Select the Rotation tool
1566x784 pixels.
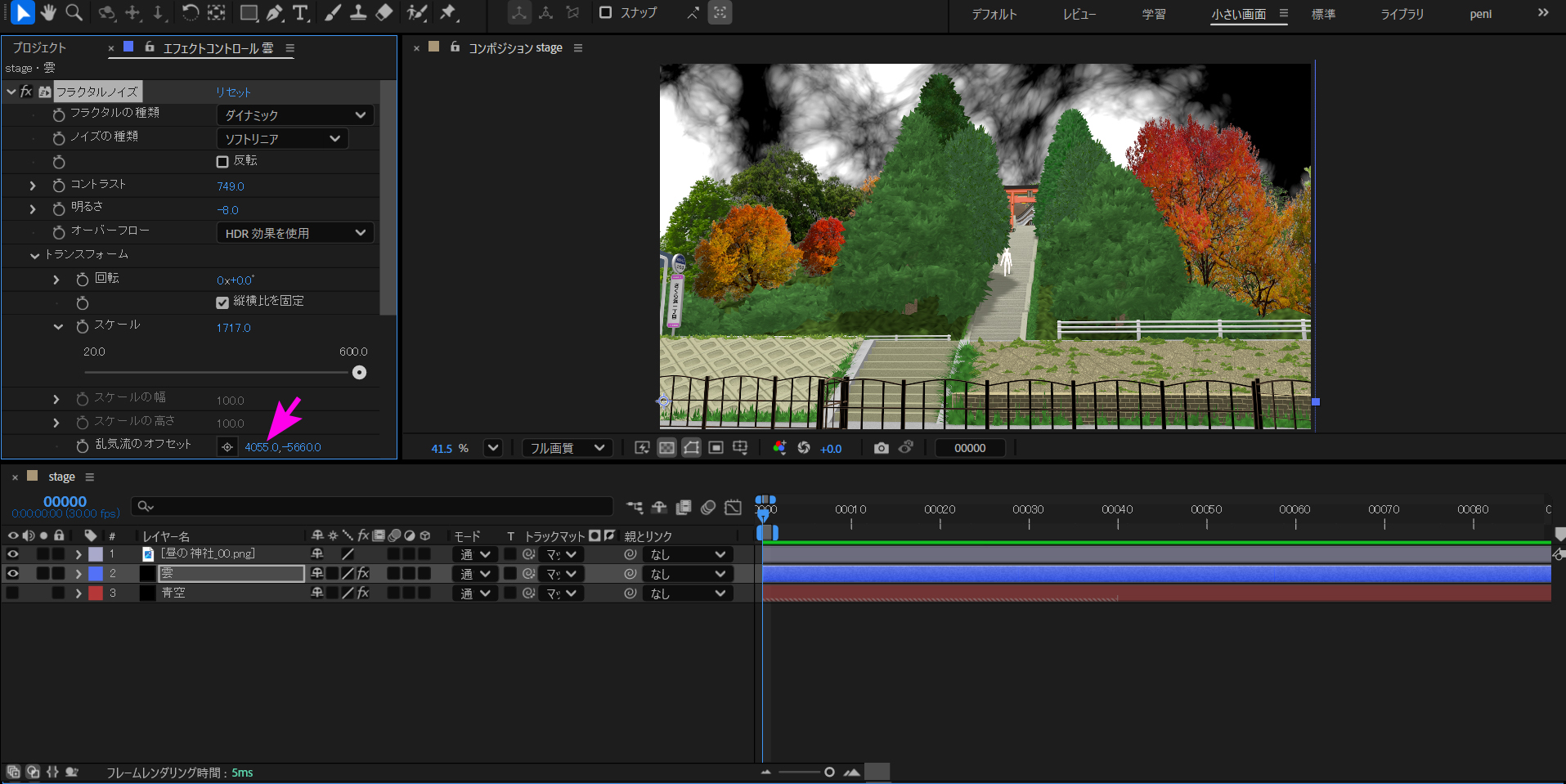point(190,13)
